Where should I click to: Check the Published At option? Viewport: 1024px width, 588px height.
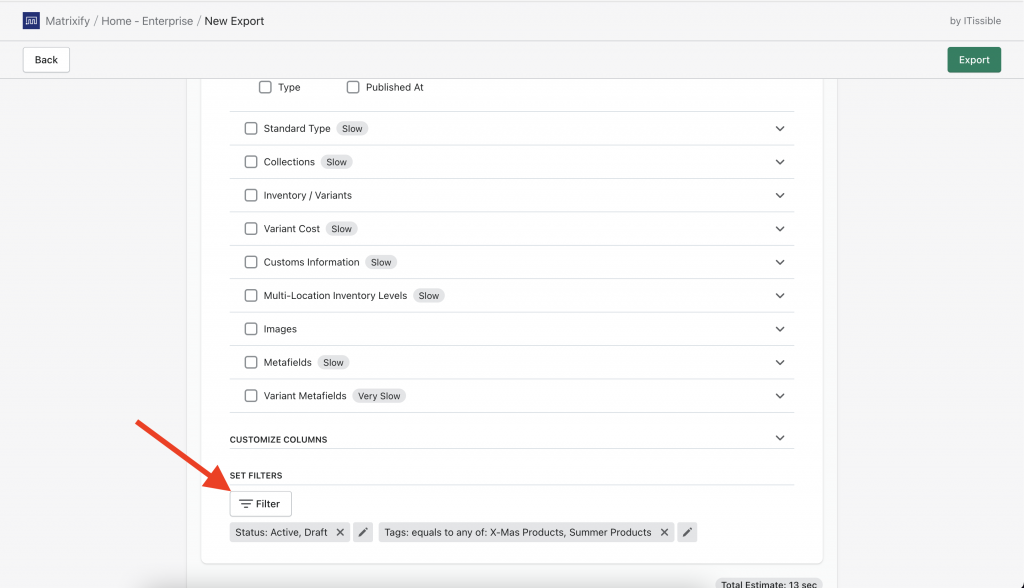[x=352, y=87]
